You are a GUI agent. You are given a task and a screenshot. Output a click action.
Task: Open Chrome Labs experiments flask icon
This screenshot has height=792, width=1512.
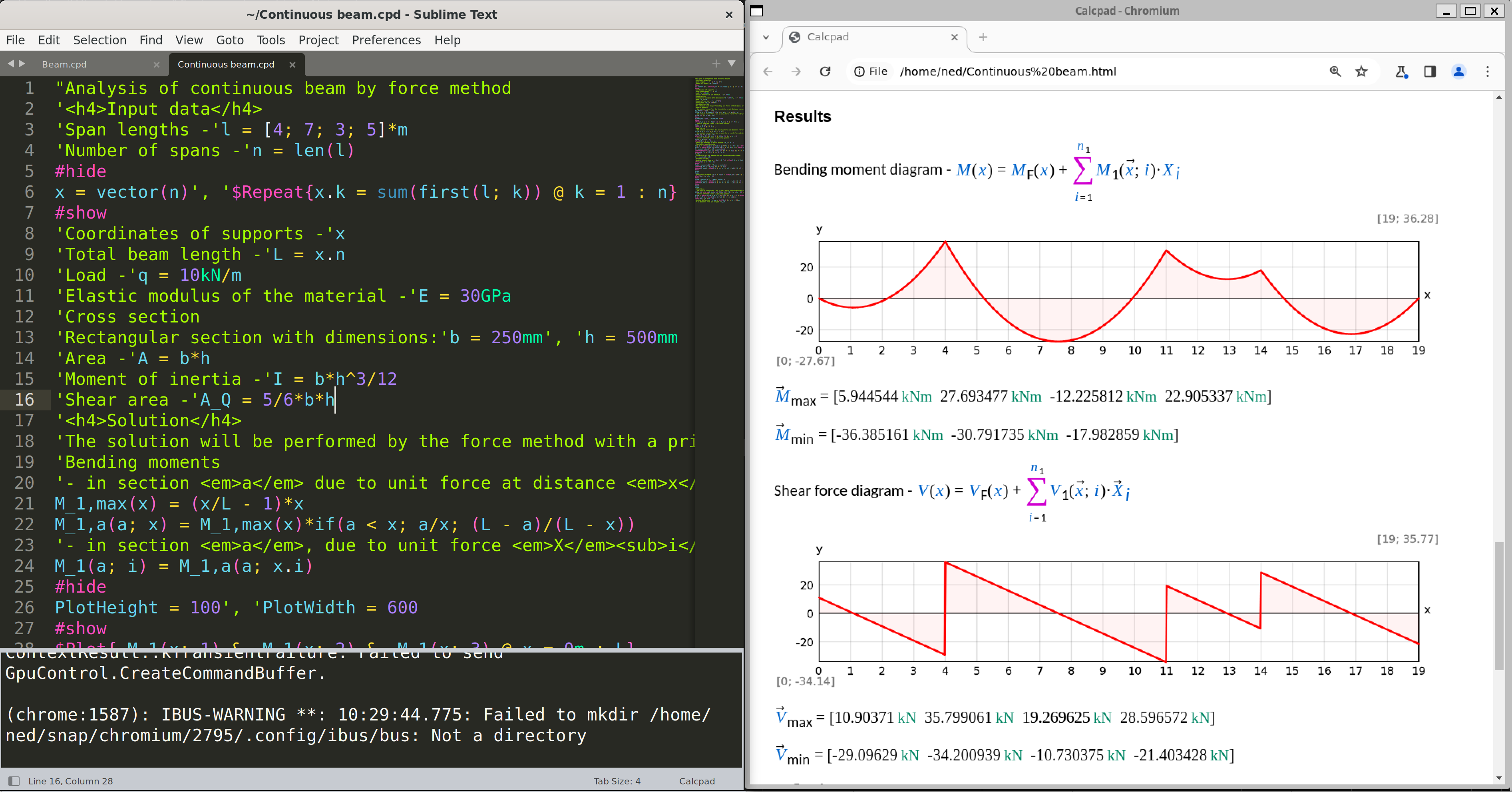(x=1401, y=71)
